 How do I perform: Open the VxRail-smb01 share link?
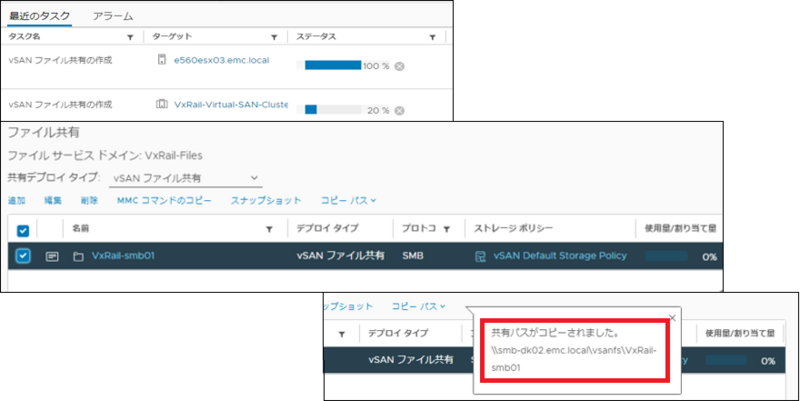click(x=123, y=256)
